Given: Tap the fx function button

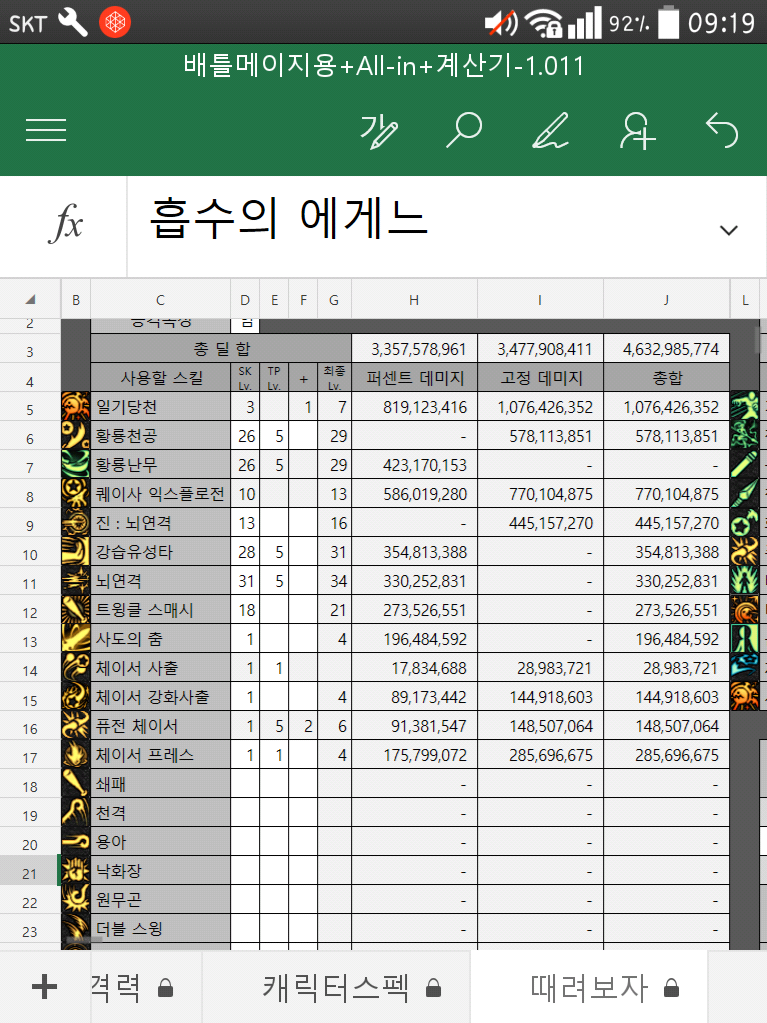Looking at the screenshot, I should [65, 227].
